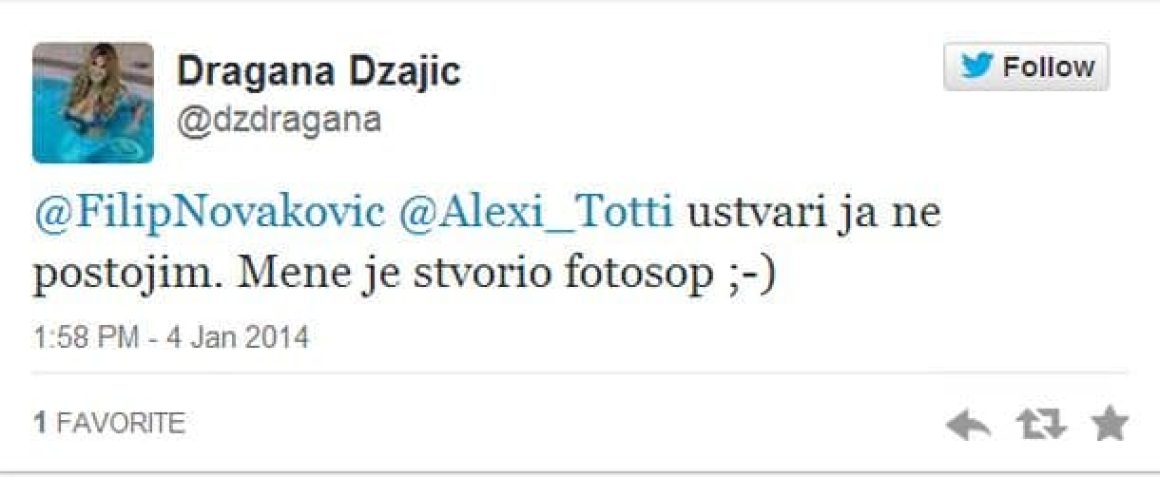View who favorited via 1 FAVORITE

coord(109,424)
